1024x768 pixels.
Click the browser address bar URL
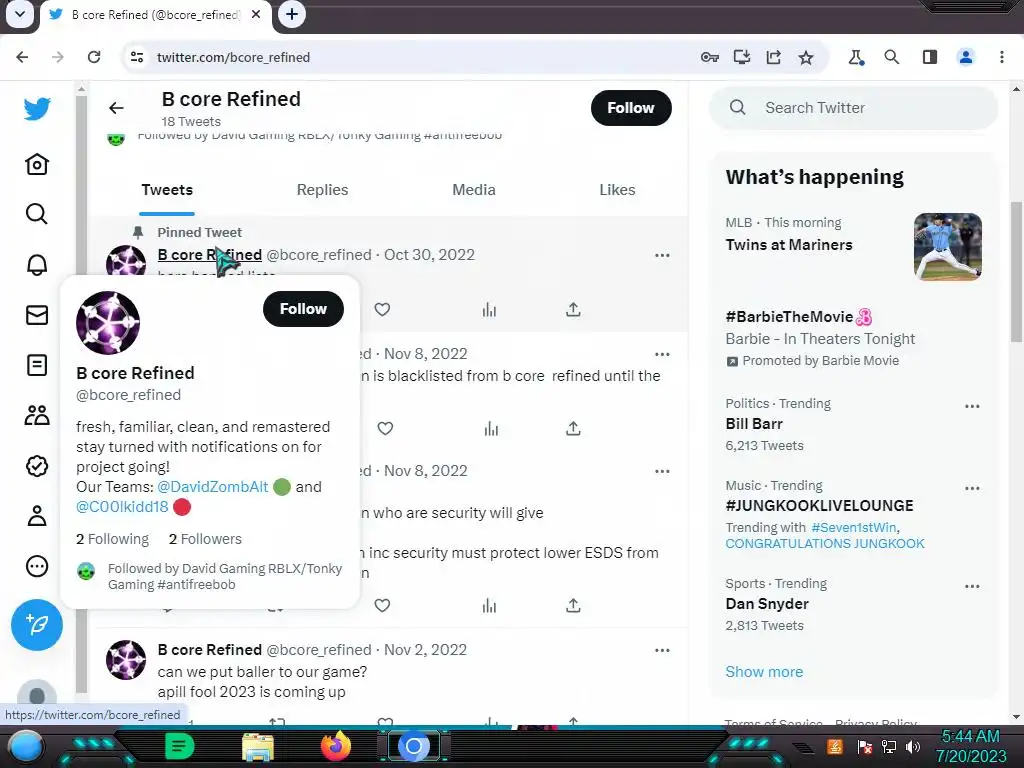click(x=233, y=57)
